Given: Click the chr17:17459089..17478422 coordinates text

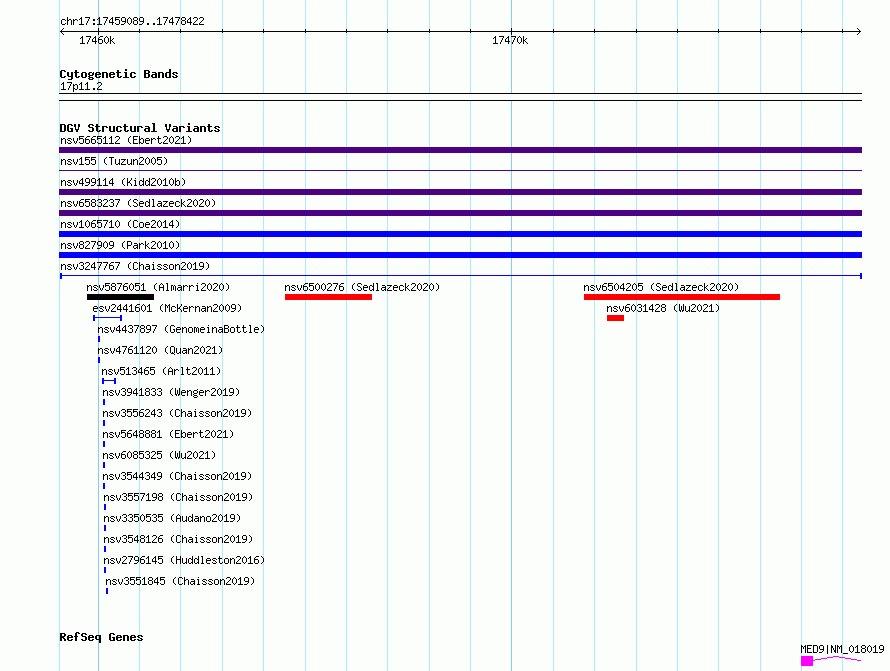Looking at the screenshot, I should (132, 21).
